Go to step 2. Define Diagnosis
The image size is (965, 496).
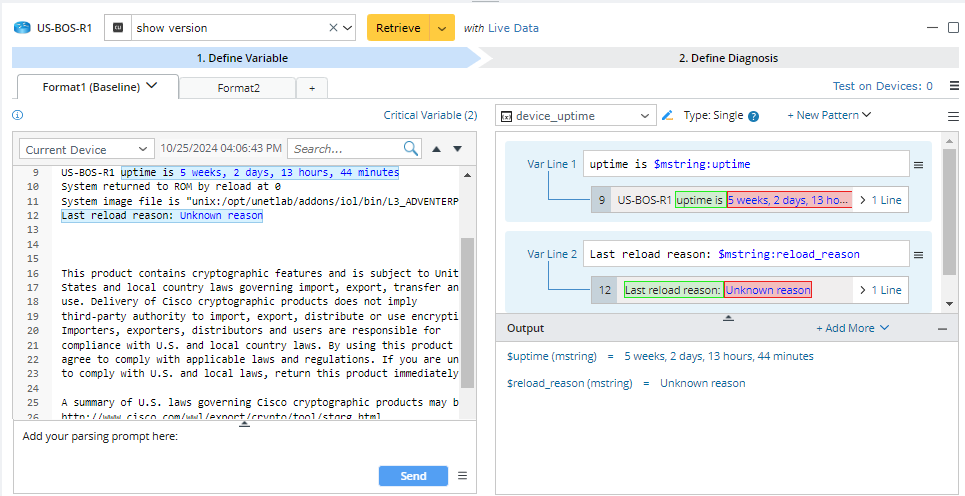pos(728,58)
